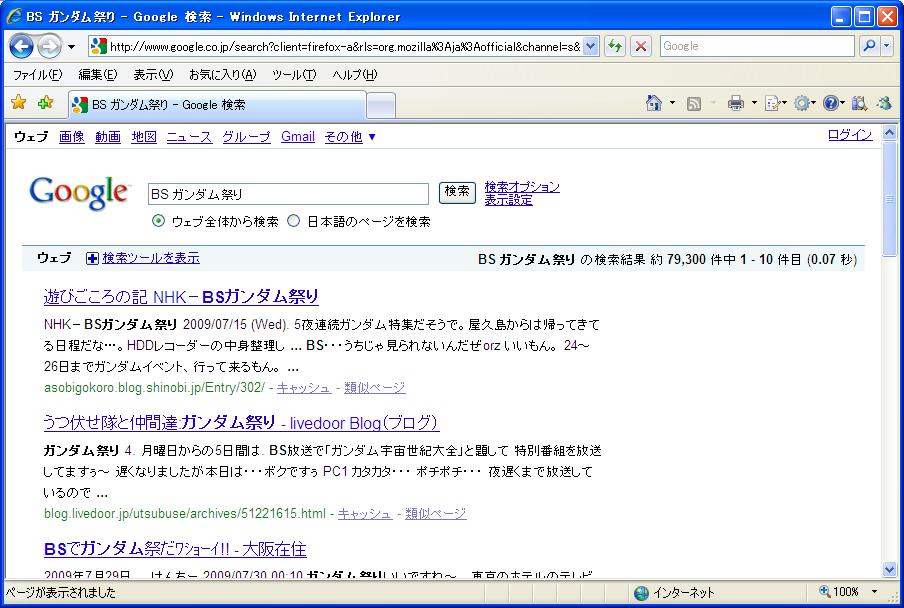Image resolution: width=904 pixels, height=608 pixels.
Task: Open the 動画 link in Google nav
Action: click(x=108, y=137)
